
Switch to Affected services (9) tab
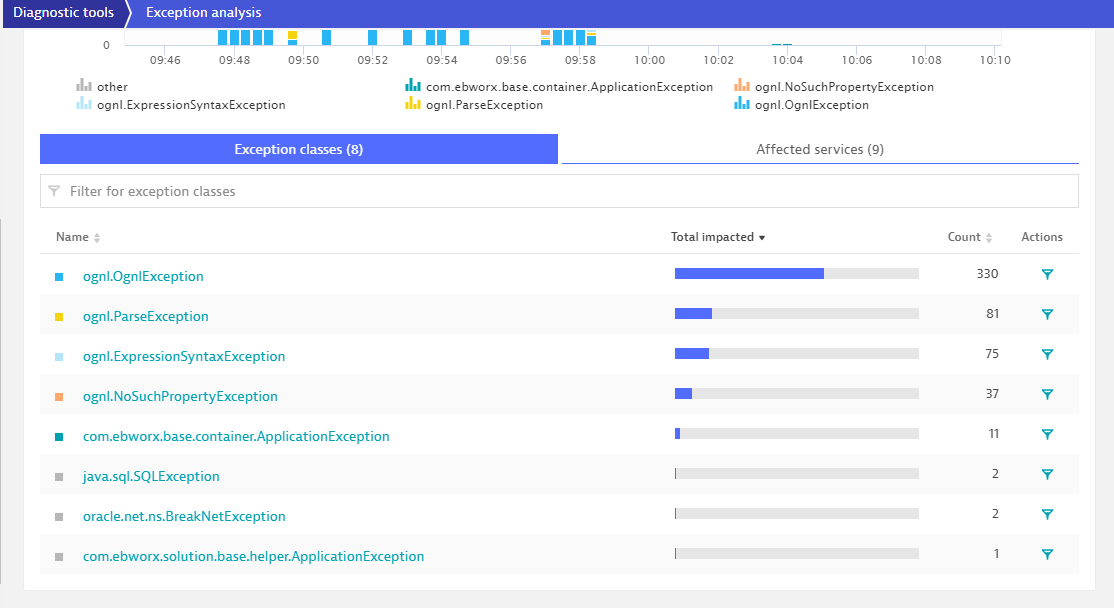(x=819, y=149)
